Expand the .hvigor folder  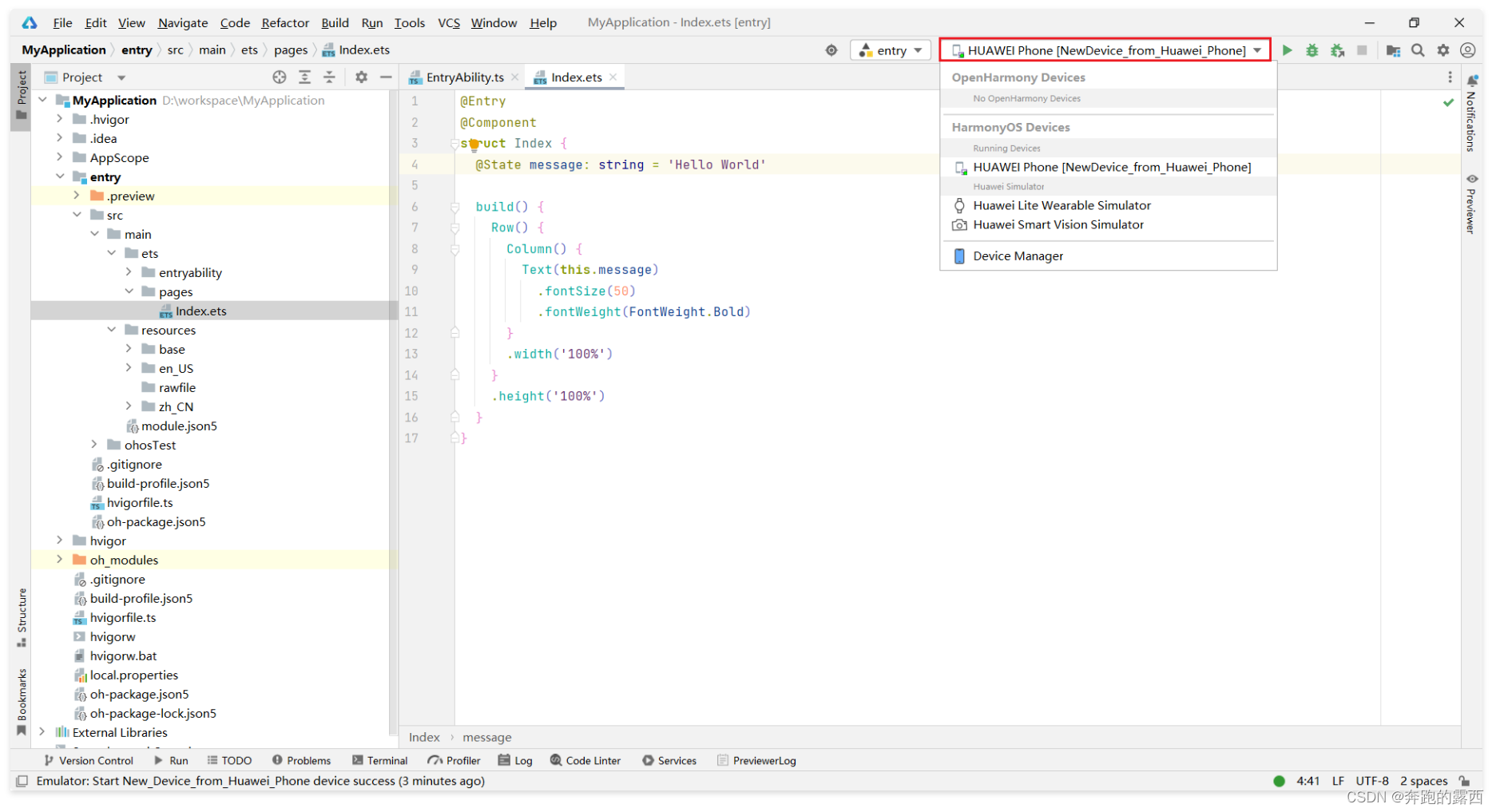(x=60, y=119)
